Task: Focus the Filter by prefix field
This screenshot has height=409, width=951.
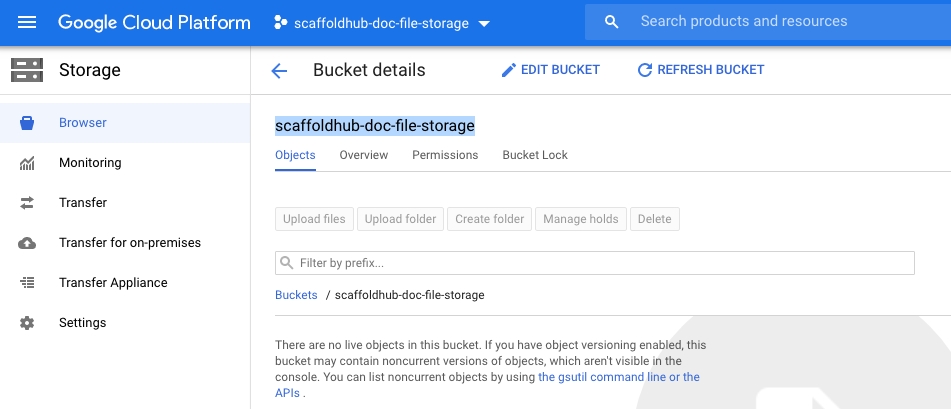Action: (x=594, y=263)
